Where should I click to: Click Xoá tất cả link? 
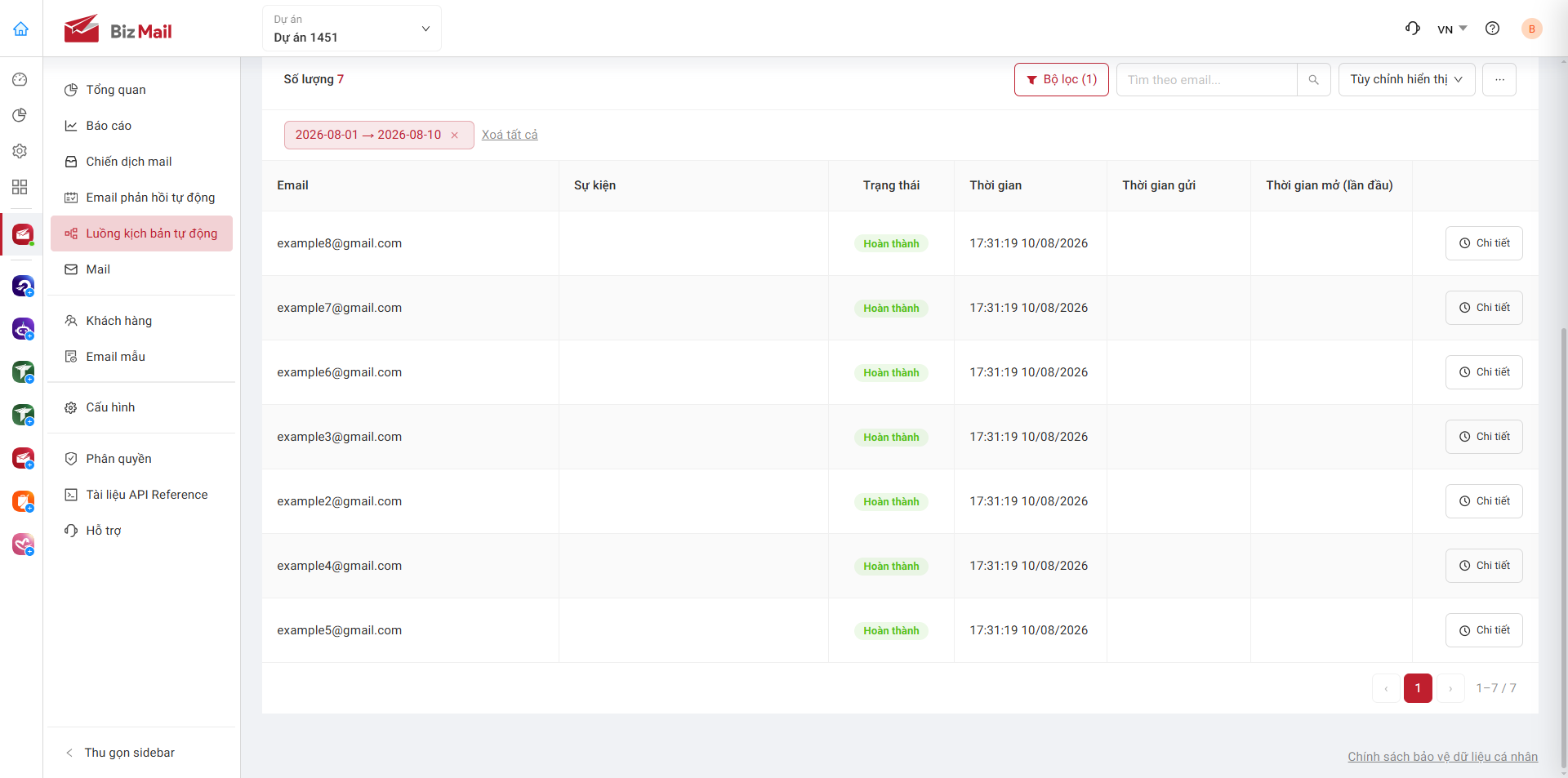pos(510,135)
